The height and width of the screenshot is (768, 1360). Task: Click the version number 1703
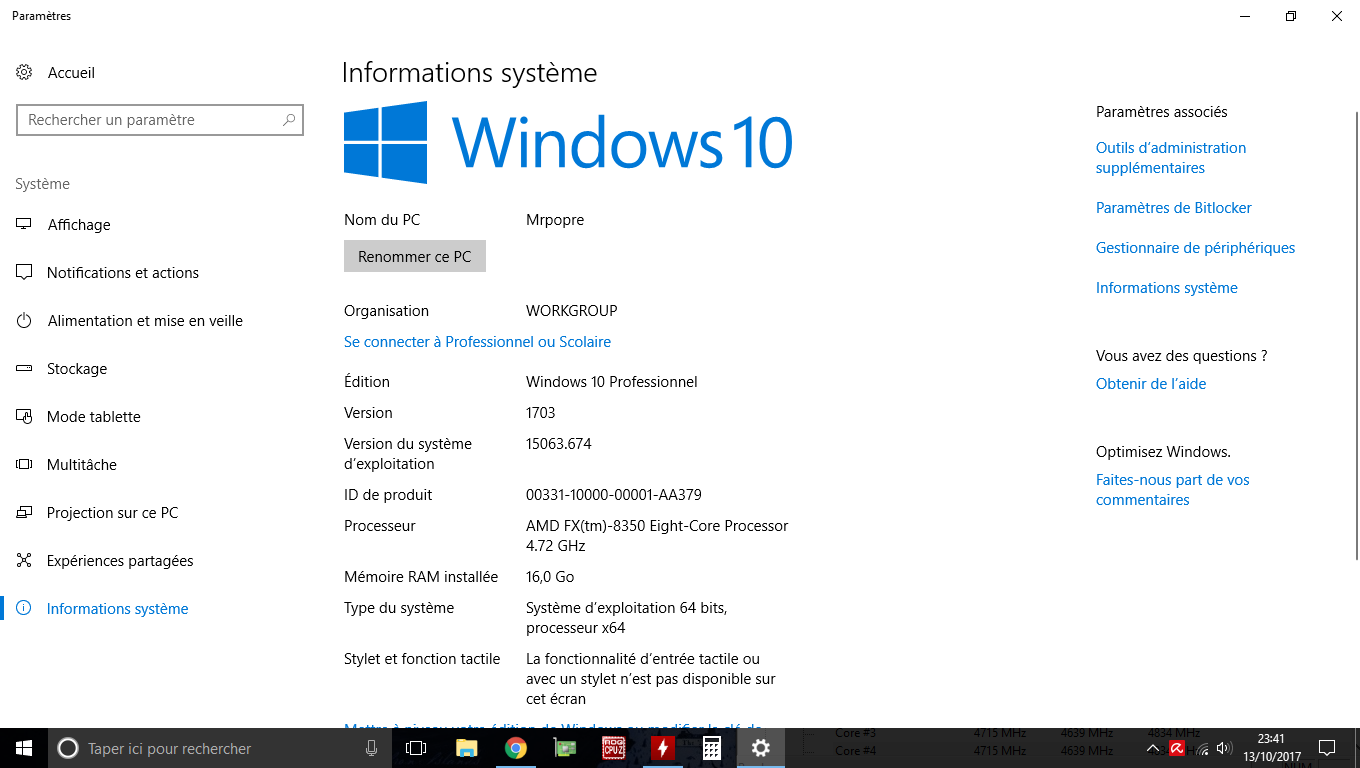(x=541, y=413)
